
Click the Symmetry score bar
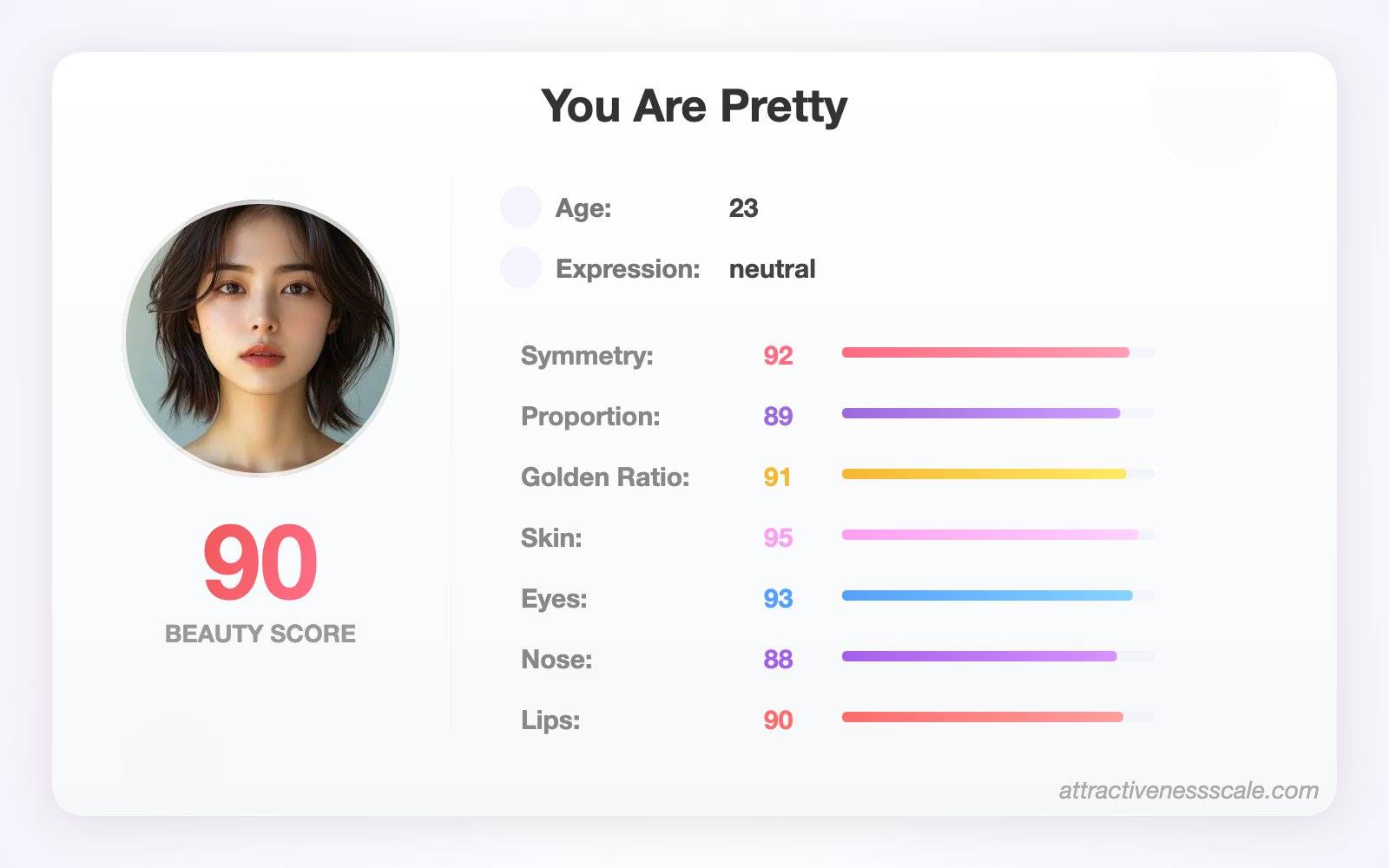pyautogui.click(x=998, y=352)
